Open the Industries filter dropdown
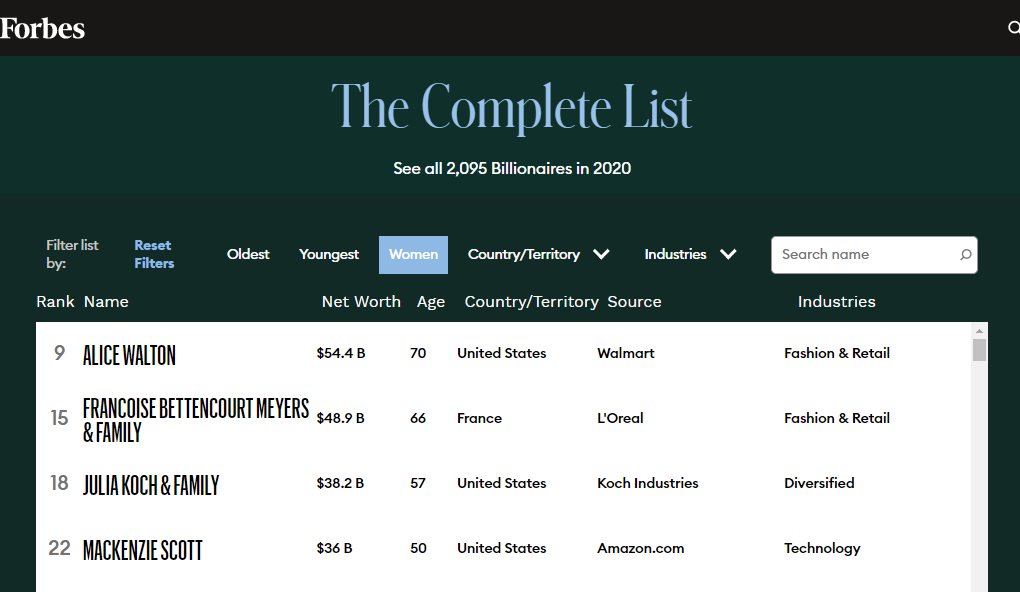 pyautogui.click(x=690, y=255)
